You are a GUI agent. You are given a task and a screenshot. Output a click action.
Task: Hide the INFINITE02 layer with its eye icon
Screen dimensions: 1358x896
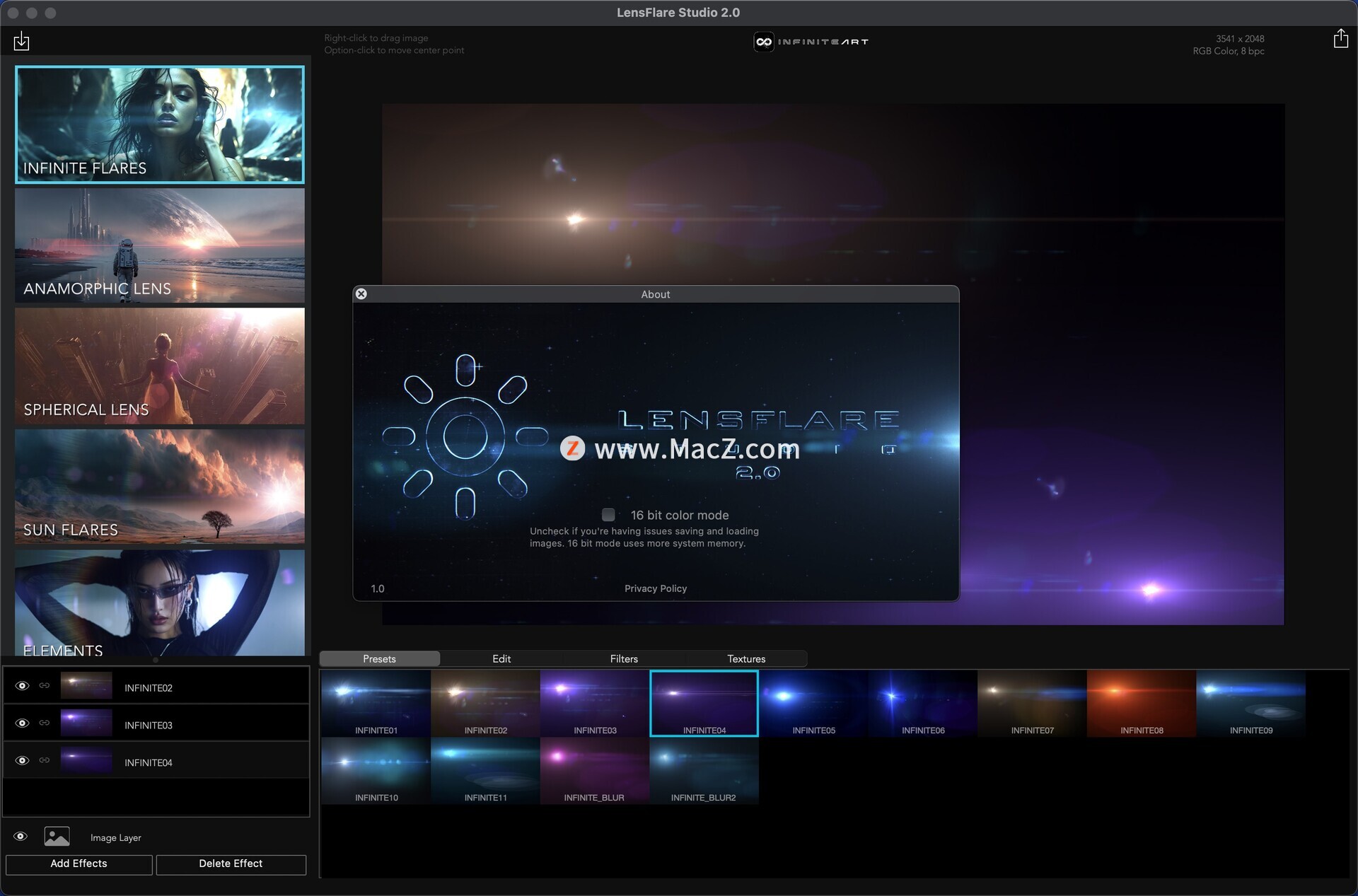pos(22,686)
